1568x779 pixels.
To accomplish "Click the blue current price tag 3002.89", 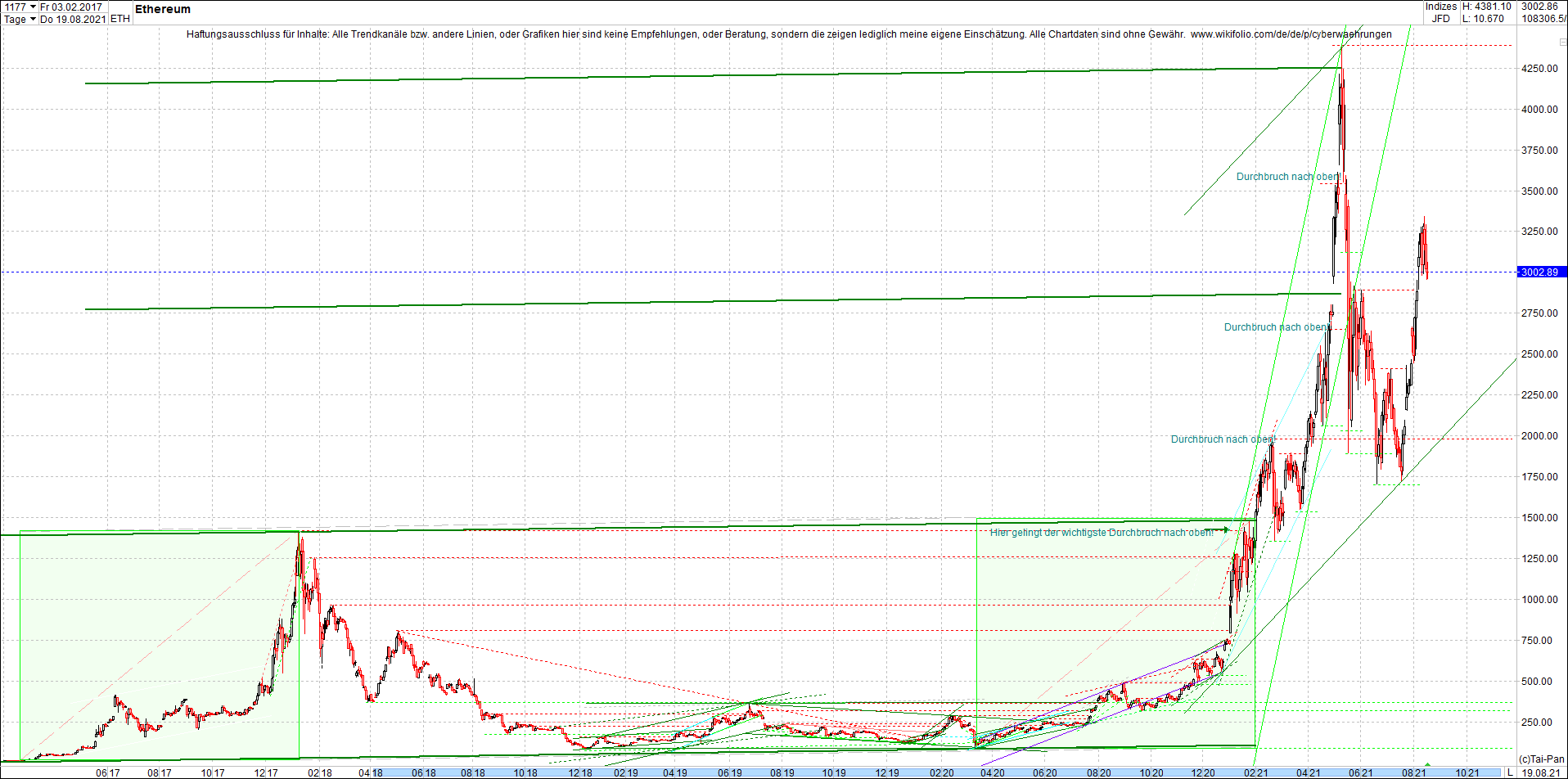I will (x=1542, y=272).
